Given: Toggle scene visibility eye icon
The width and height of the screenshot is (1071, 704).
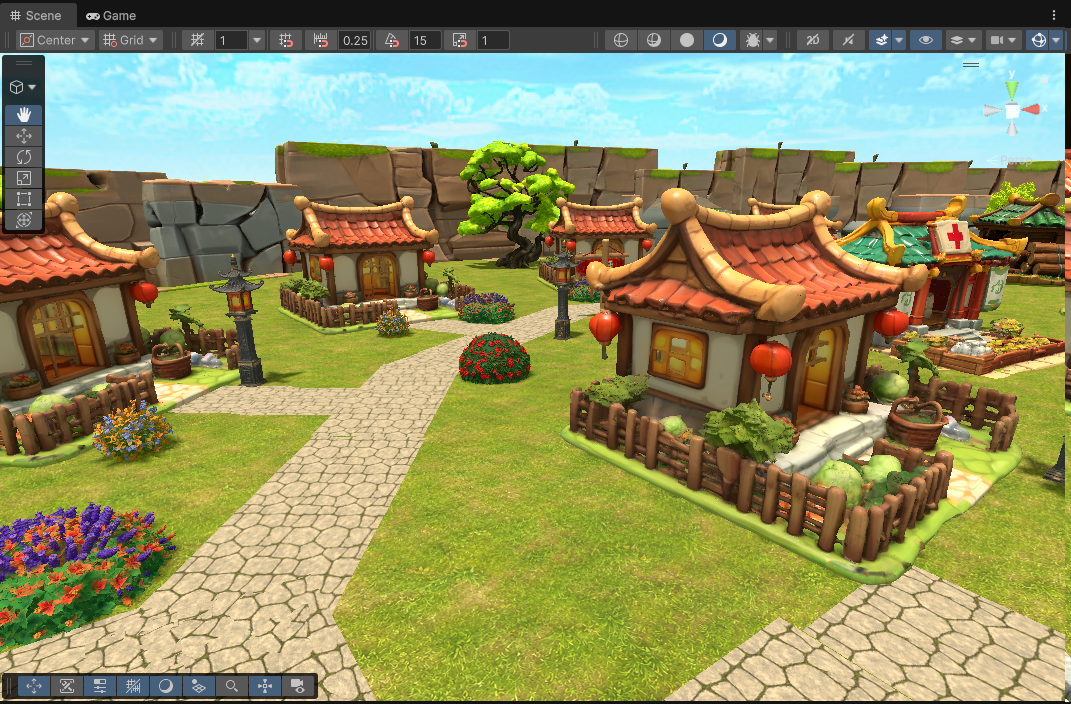Looking at the screenshot, I should point(926,40).
